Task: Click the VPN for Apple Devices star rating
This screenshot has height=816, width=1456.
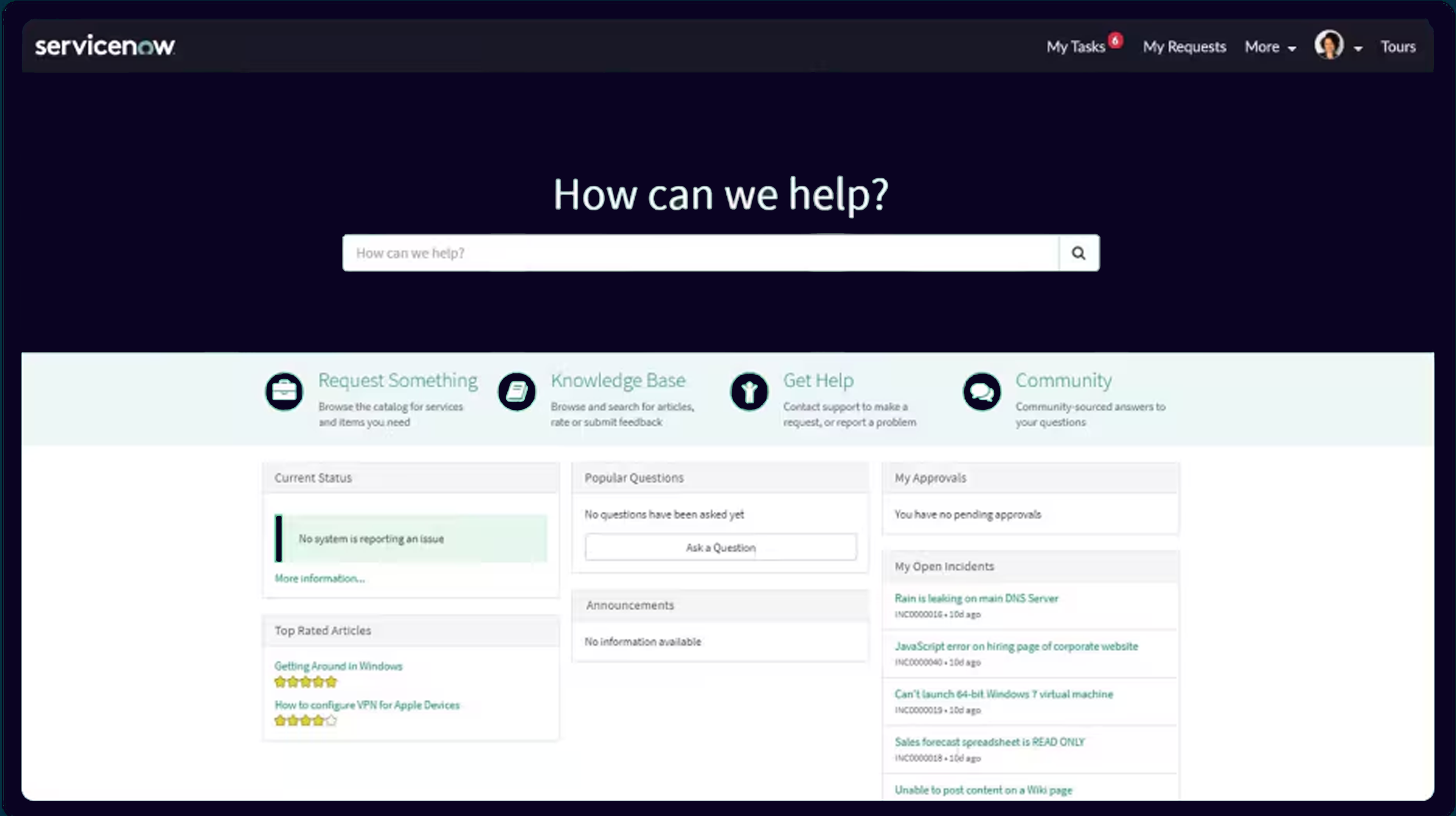Action: point(306,720)
